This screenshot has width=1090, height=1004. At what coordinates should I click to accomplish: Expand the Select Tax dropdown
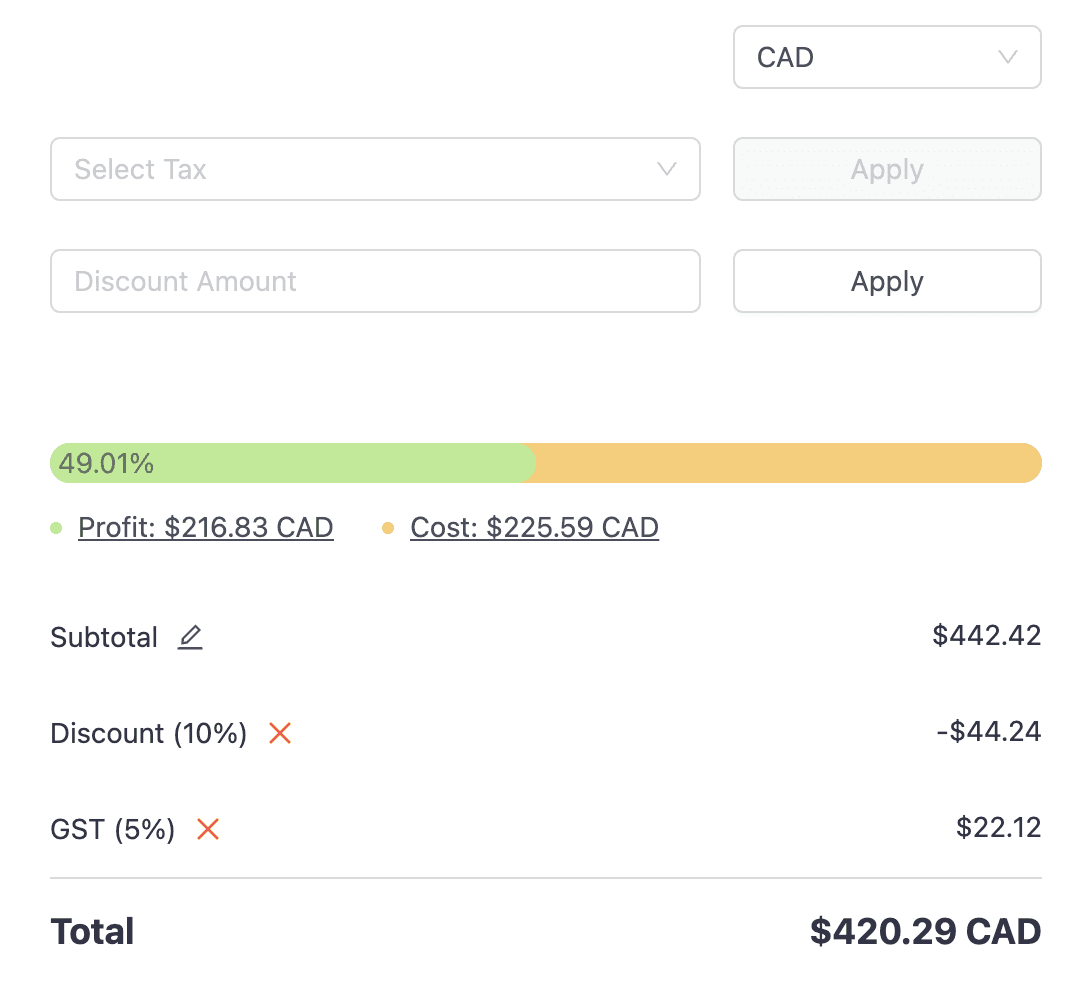(x=375, y=169)
